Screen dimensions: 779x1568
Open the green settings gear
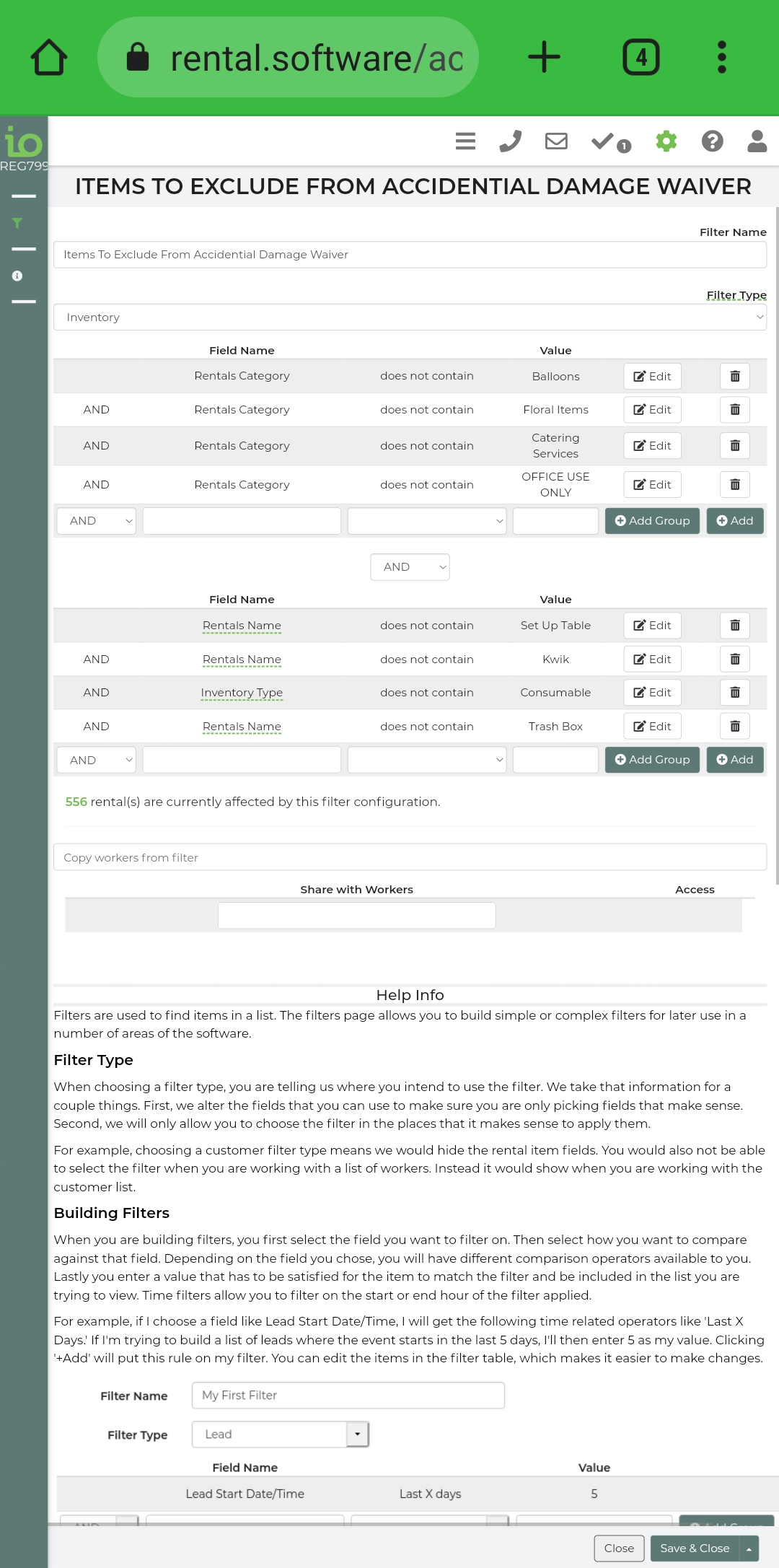point(666,141)
